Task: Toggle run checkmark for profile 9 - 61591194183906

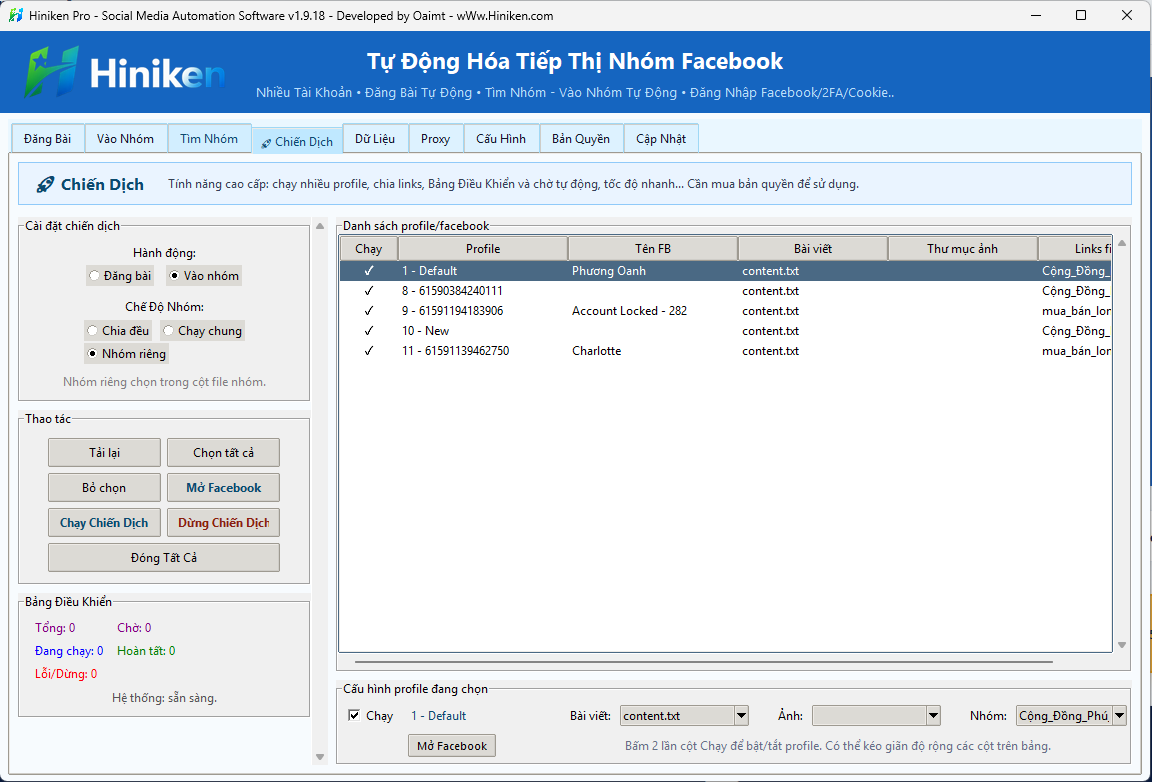Action: point(369,311)
